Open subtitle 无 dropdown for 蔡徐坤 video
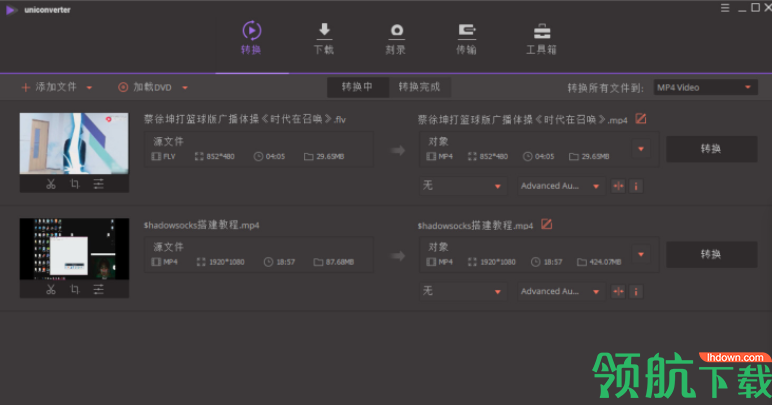Viewport: 772px width, 405px height. 462,186
